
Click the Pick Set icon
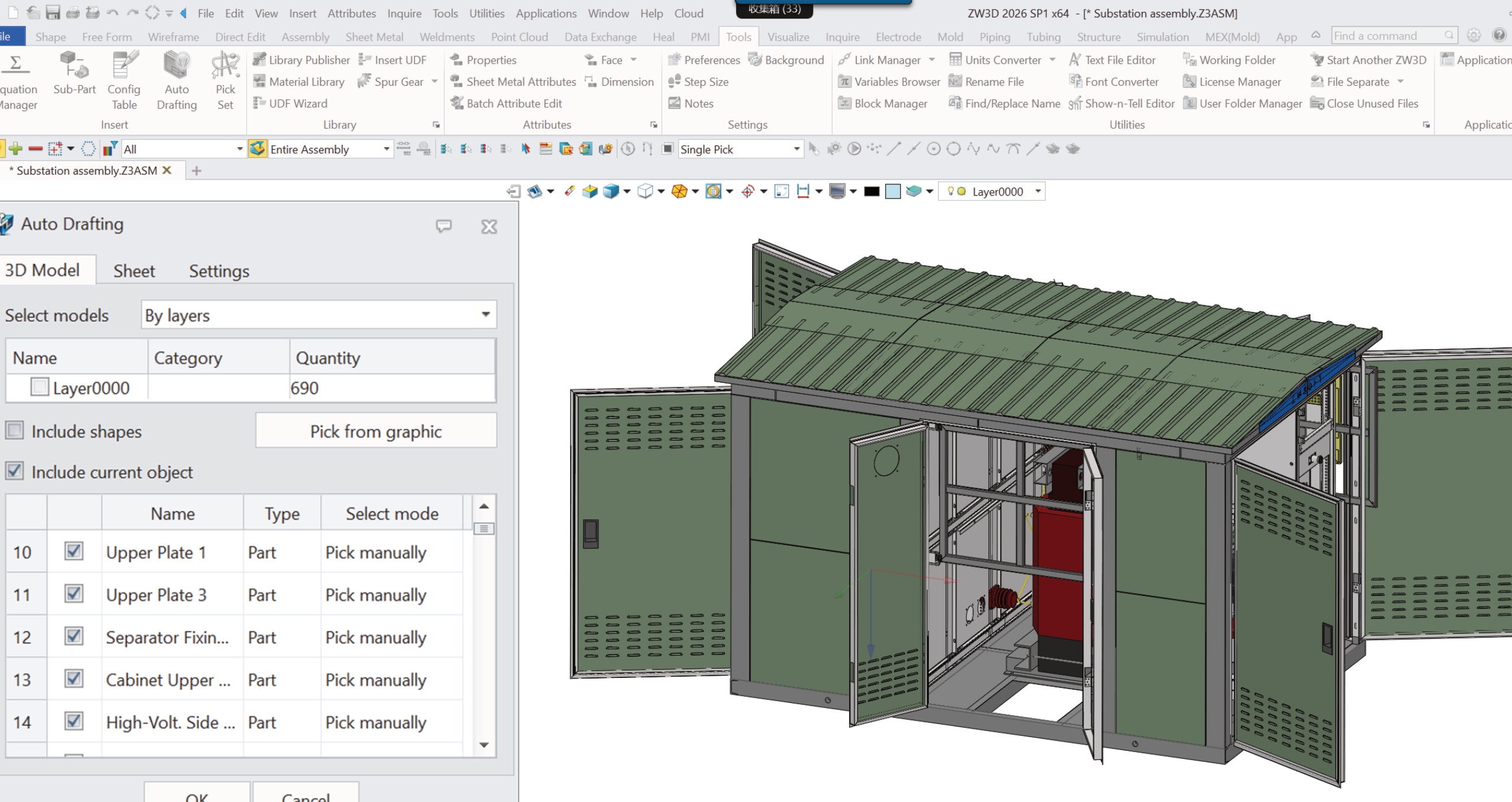[x=225, y=81]
